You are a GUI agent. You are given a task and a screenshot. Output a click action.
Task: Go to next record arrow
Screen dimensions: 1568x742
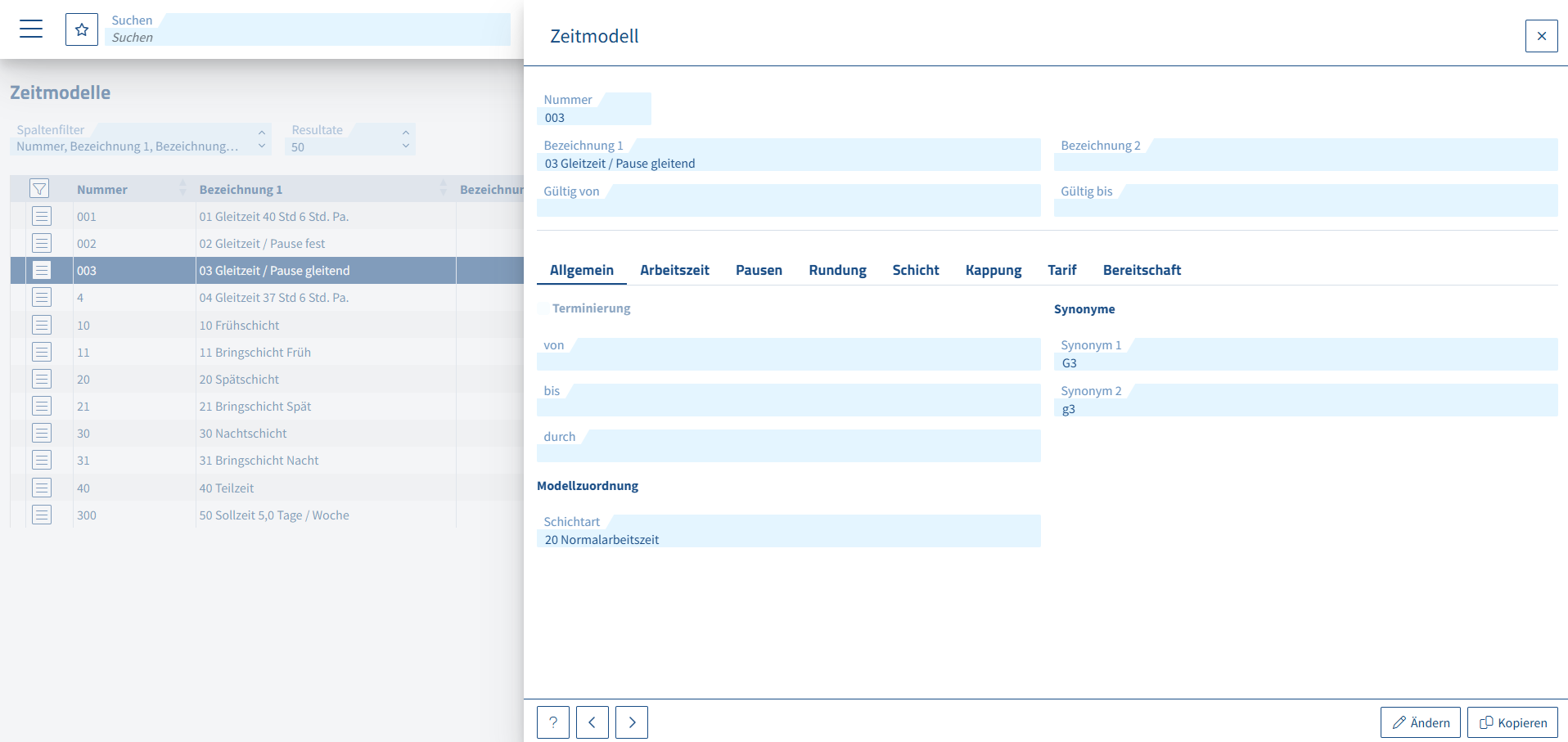[x=632, y=722]
